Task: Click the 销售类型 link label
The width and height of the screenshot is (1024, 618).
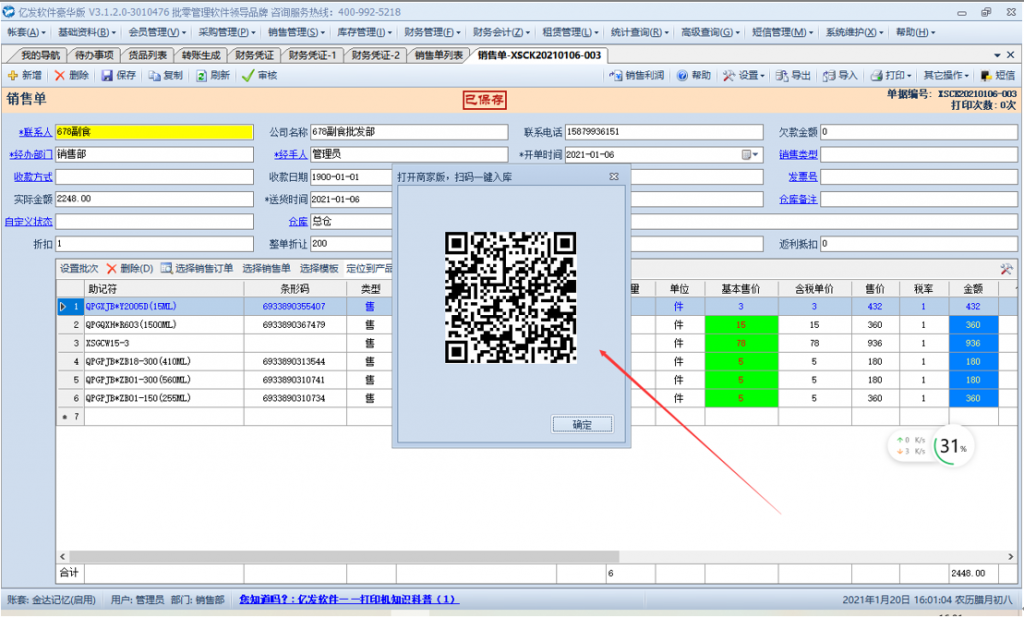Action: 798,155
